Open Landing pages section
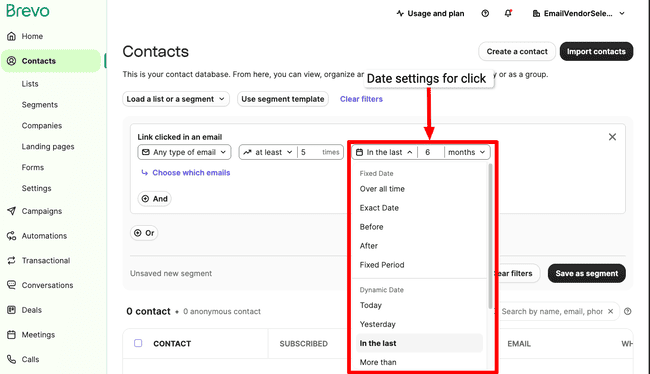 tap(48, 146)
